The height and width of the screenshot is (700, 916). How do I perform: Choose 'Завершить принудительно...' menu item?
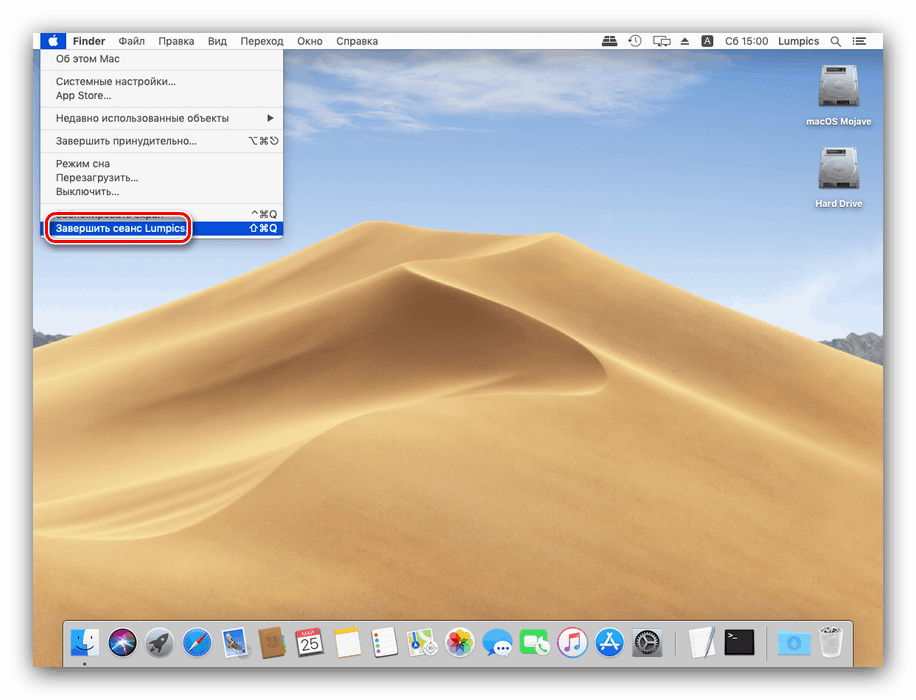point(162,141)
